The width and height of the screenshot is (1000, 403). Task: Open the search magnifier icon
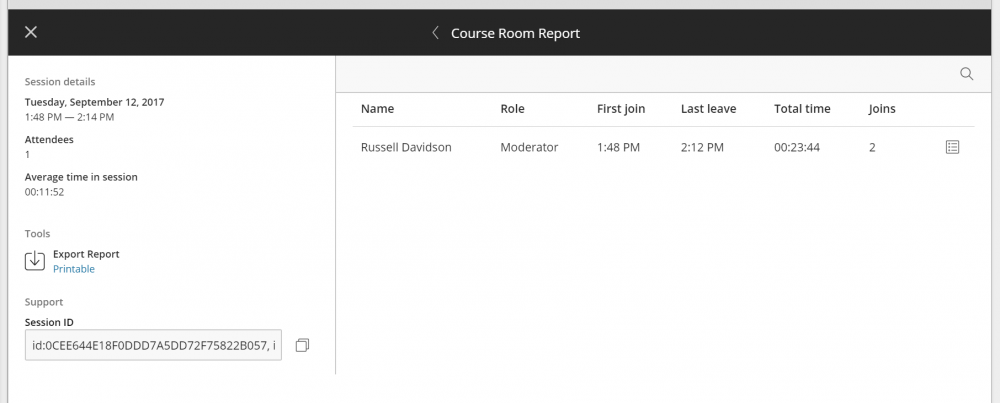pos(966,74)
